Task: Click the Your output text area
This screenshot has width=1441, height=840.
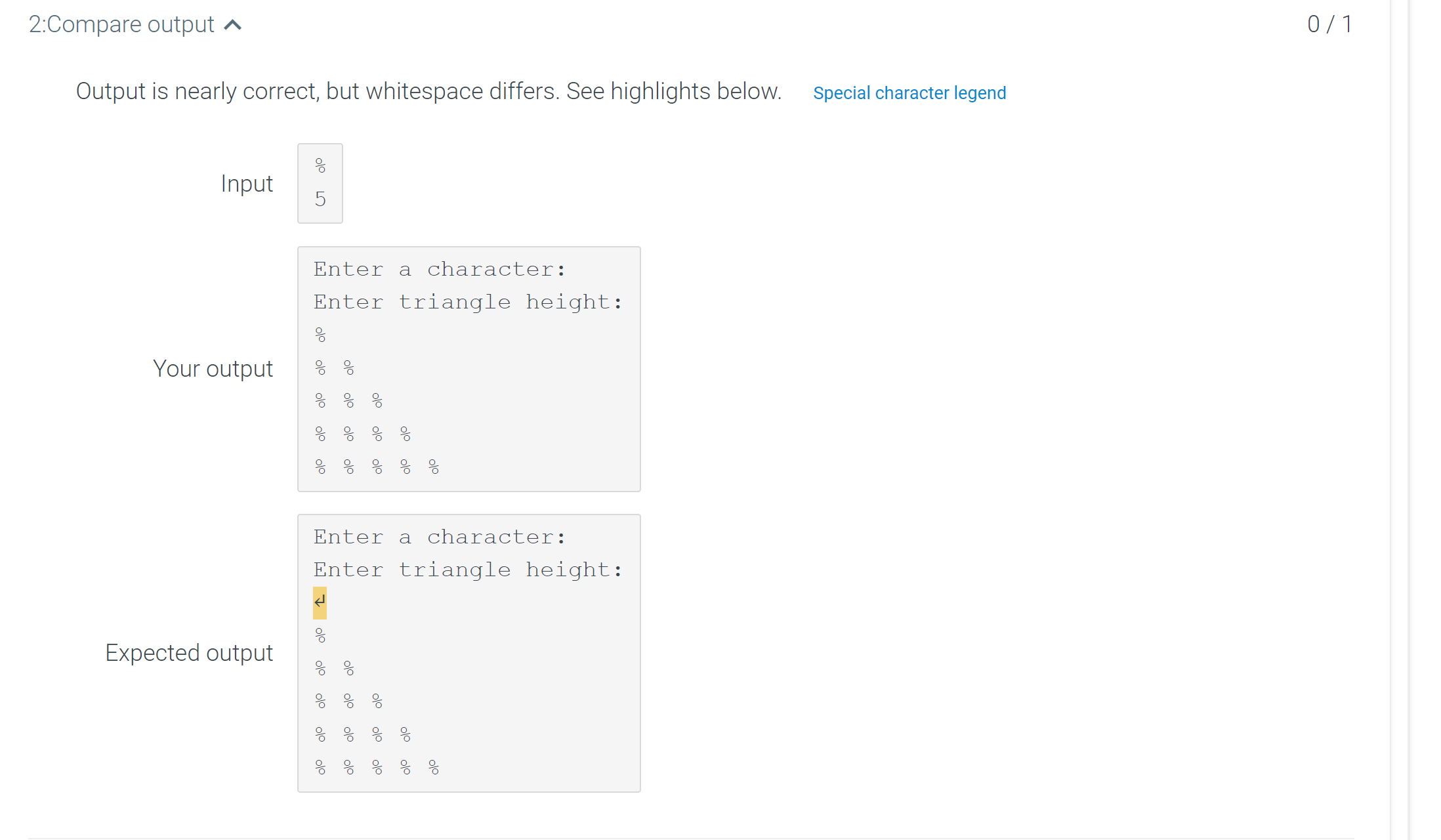Action: tap(468, 367)
